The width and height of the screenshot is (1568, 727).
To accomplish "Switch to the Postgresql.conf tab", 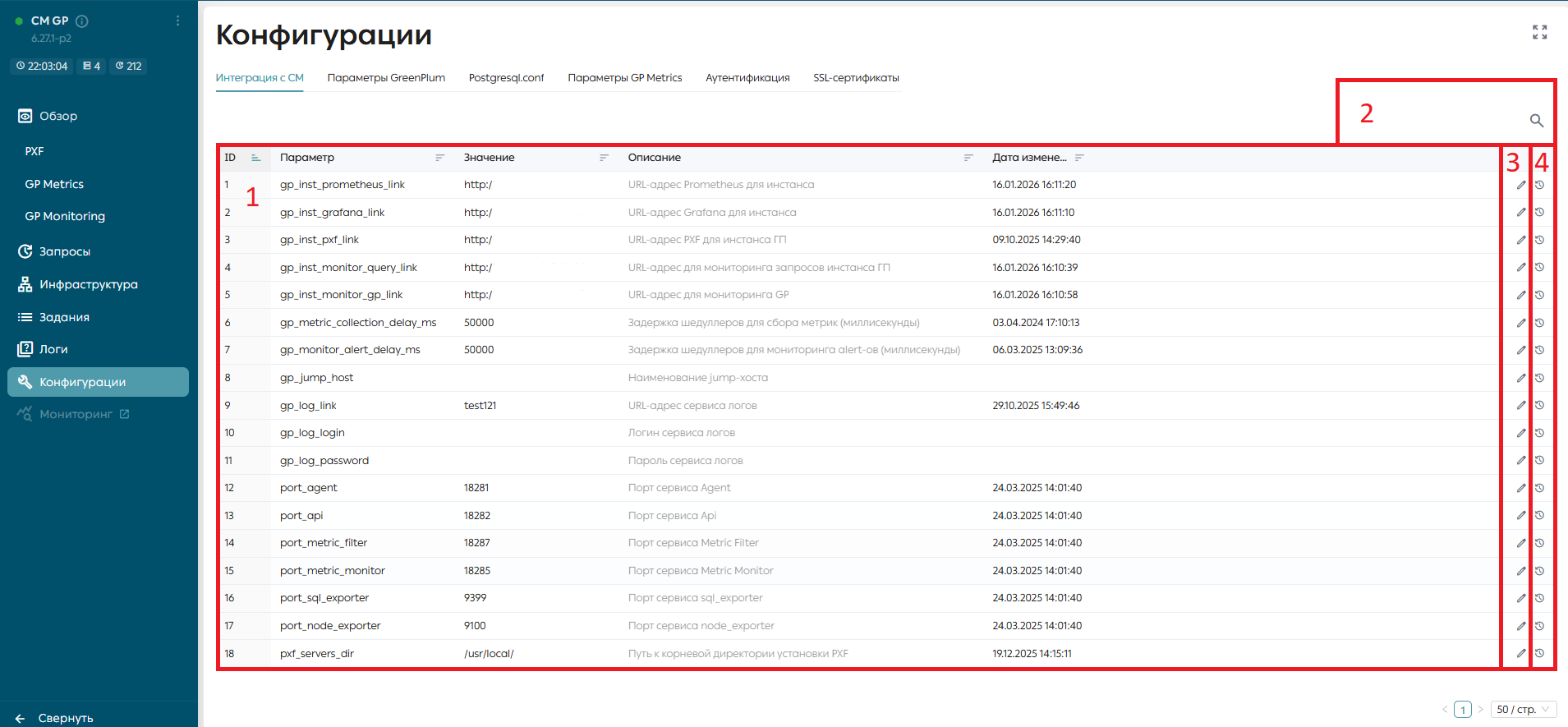I will pos(506,78).
